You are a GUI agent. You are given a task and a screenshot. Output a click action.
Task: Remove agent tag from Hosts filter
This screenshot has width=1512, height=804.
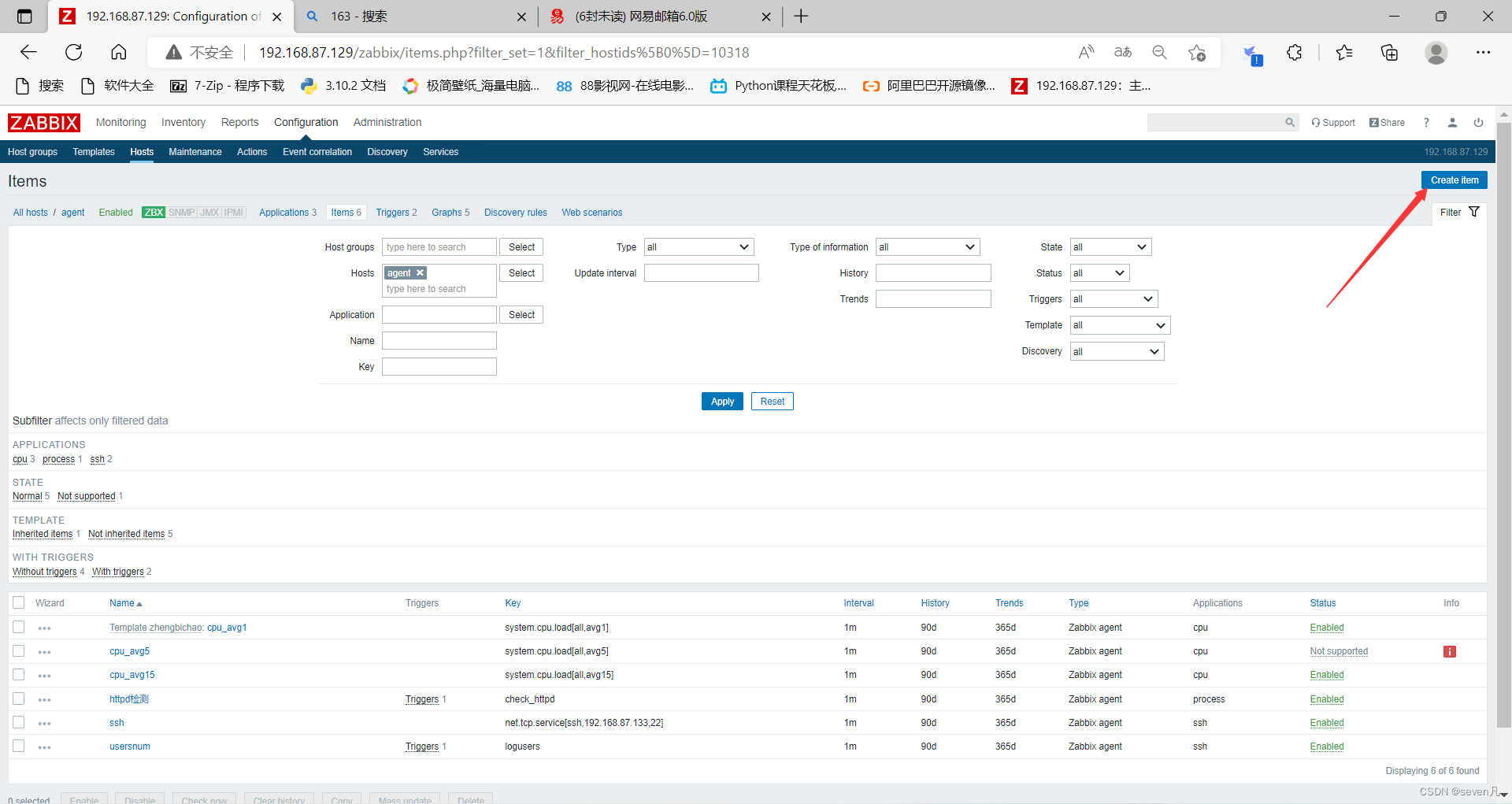pyautogui.click(x=421, y=272)
